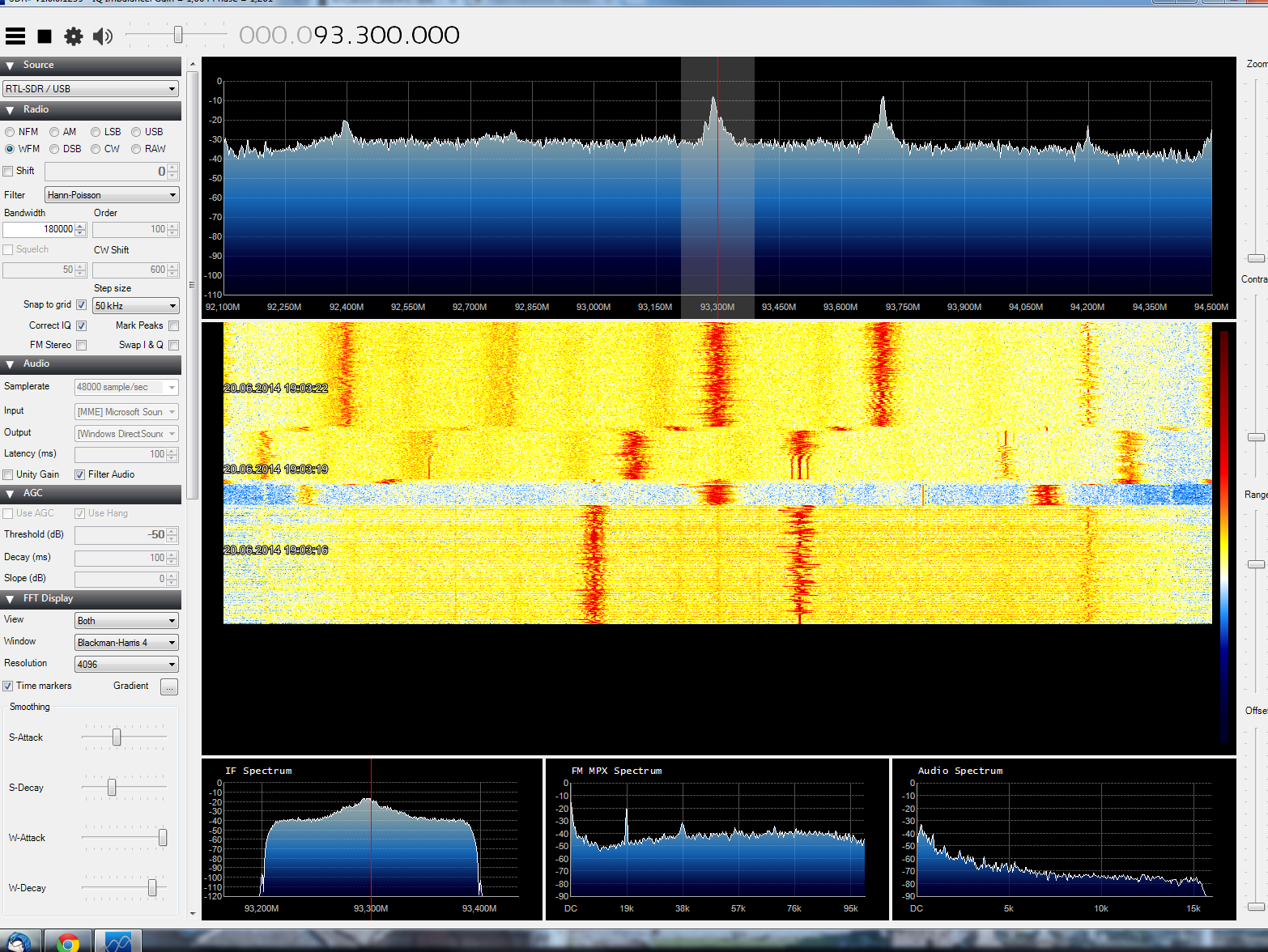Open the RTL-SDR / USB source dropdown

tap(91, 89)
